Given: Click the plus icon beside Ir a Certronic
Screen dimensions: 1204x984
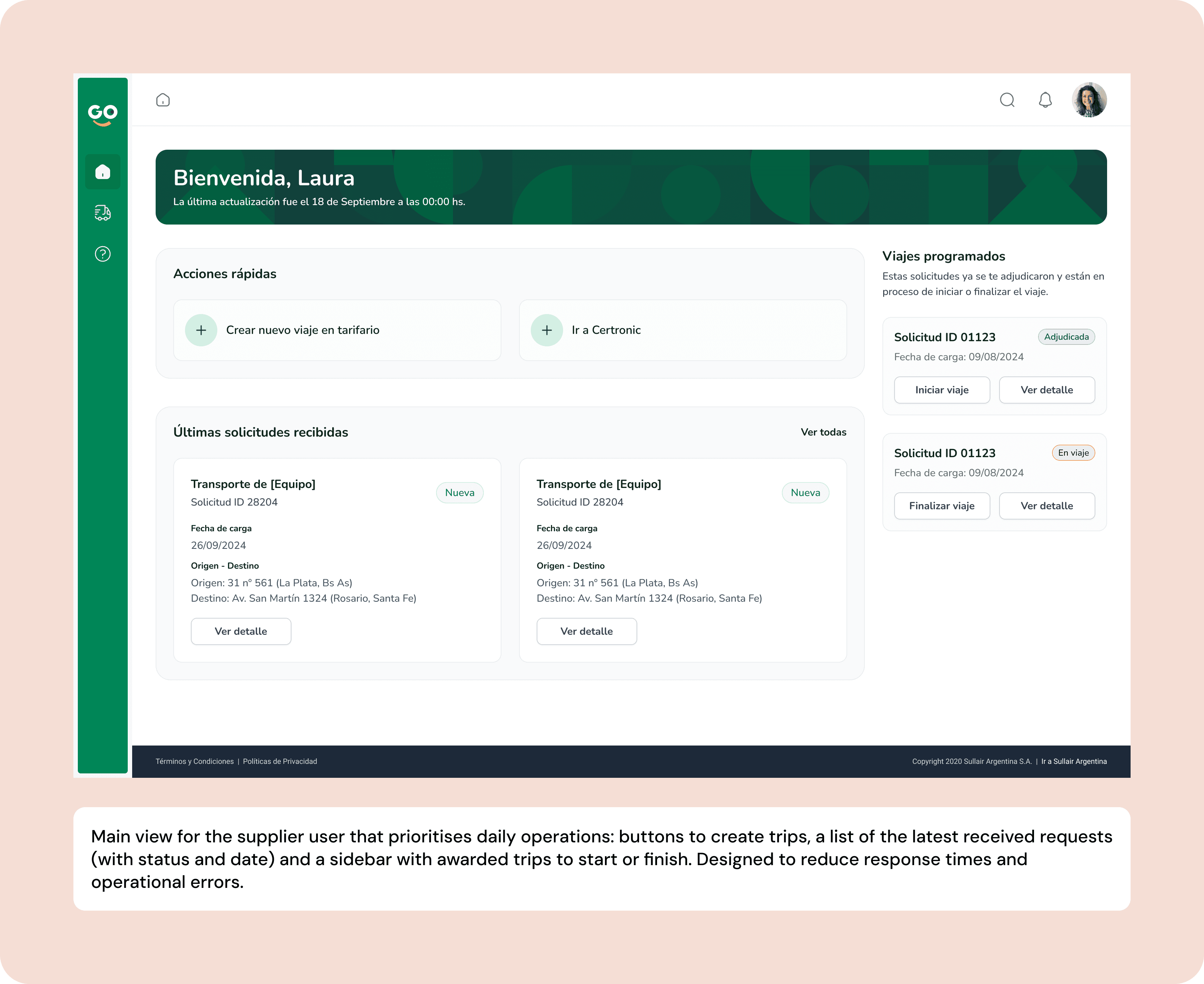Looking at the screenshot, I should [x=547, y=331].
